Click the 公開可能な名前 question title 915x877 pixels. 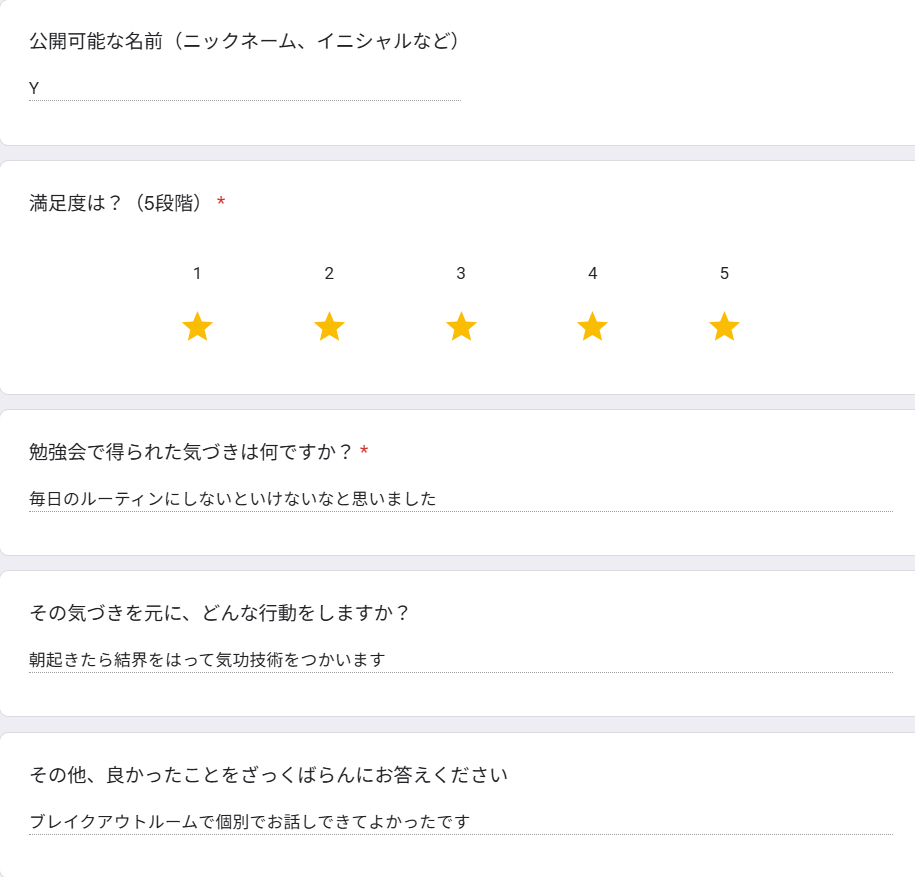point(244,41)
